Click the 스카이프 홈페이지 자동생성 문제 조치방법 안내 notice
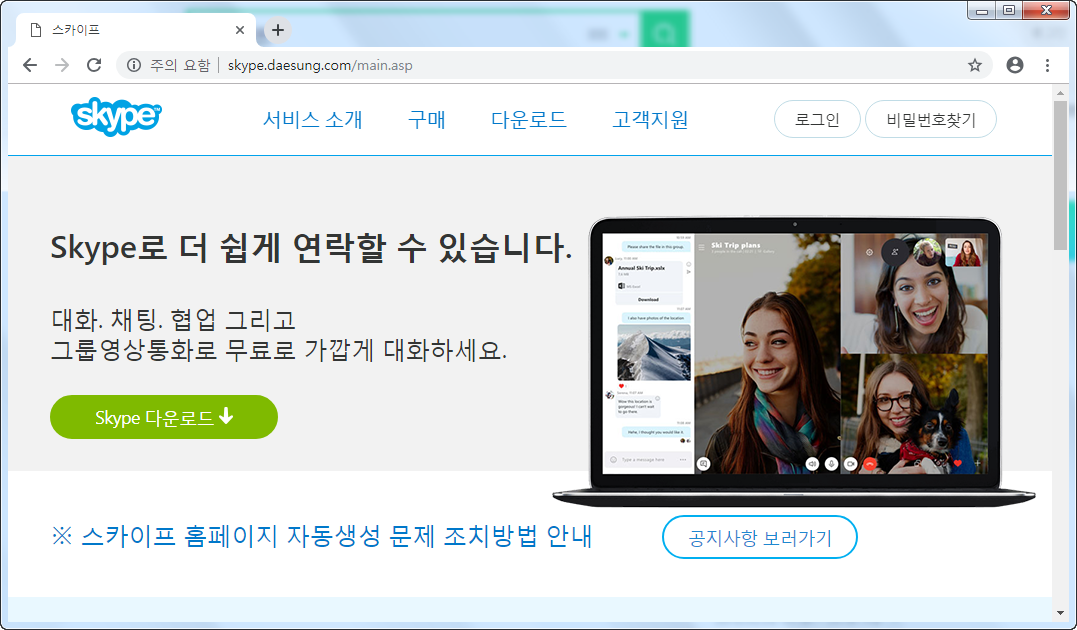Image resolution: width=1077 pixels, height=630 pixels. (x=321, y=536)
